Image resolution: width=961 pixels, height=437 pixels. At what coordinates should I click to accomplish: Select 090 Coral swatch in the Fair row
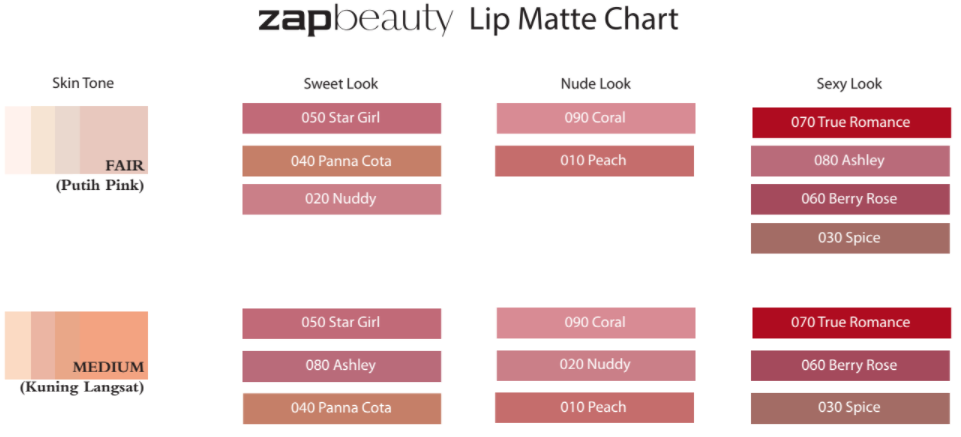coord(595,118)
